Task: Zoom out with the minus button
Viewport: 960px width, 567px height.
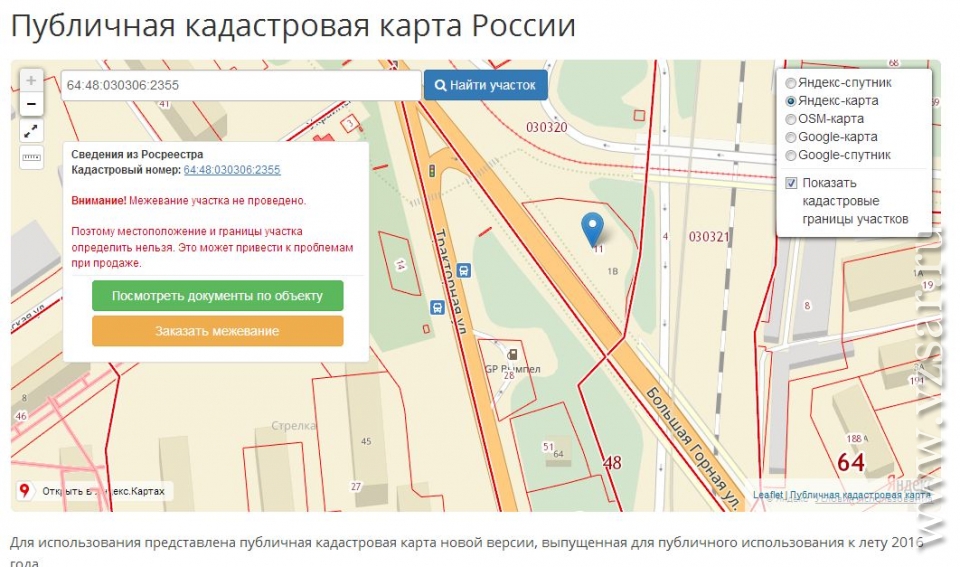Action: tap(31, 104)
